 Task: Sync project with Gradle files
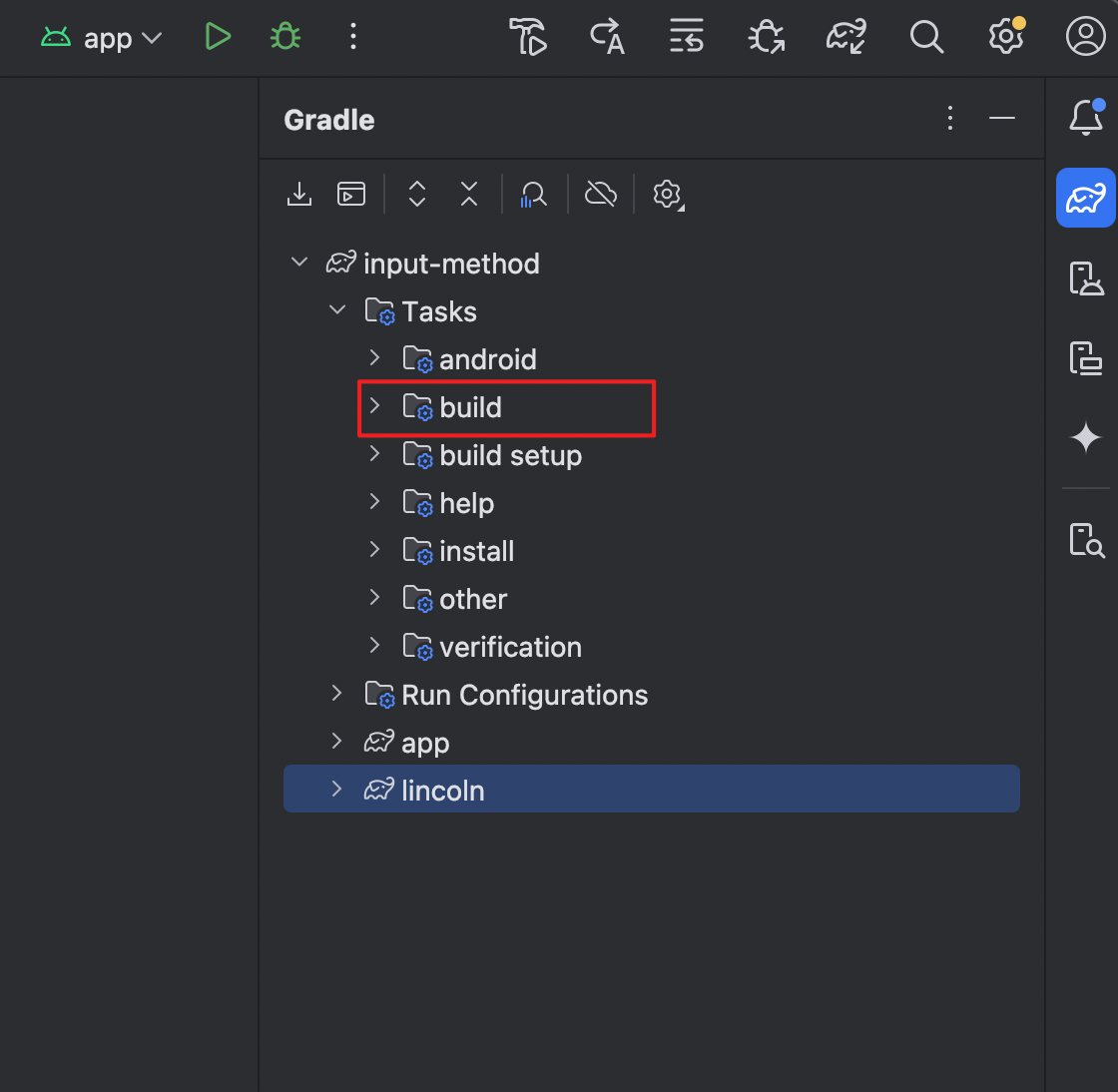click(x=846, y=36)
